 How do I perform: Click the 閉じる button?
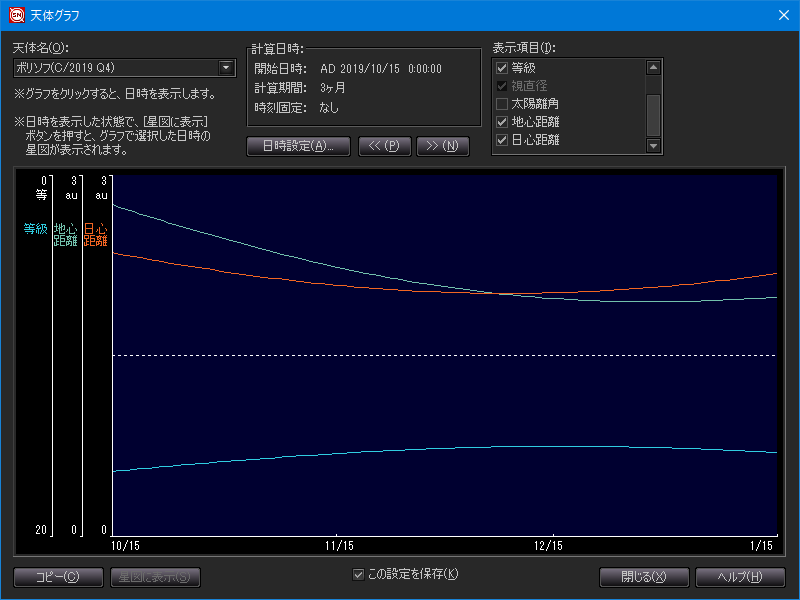(645, 577)
